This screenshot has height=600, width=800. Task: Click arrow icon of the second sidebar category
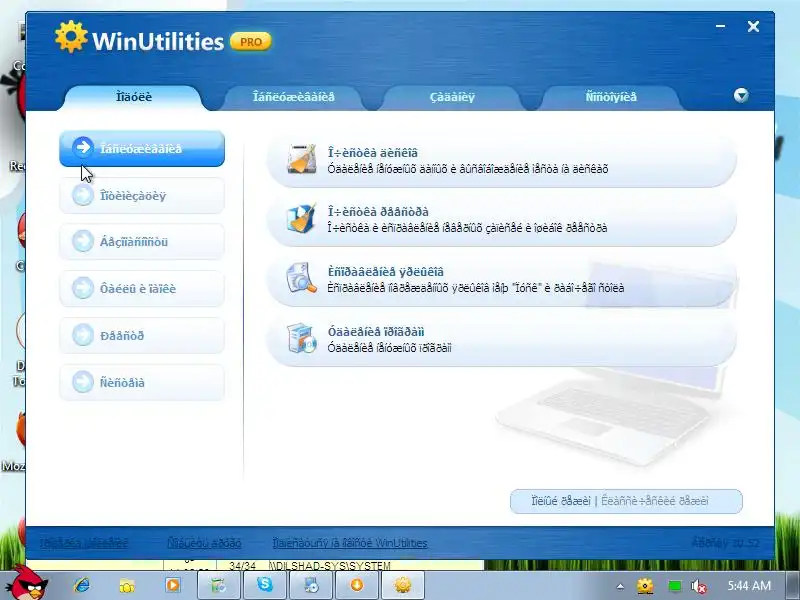83,195
